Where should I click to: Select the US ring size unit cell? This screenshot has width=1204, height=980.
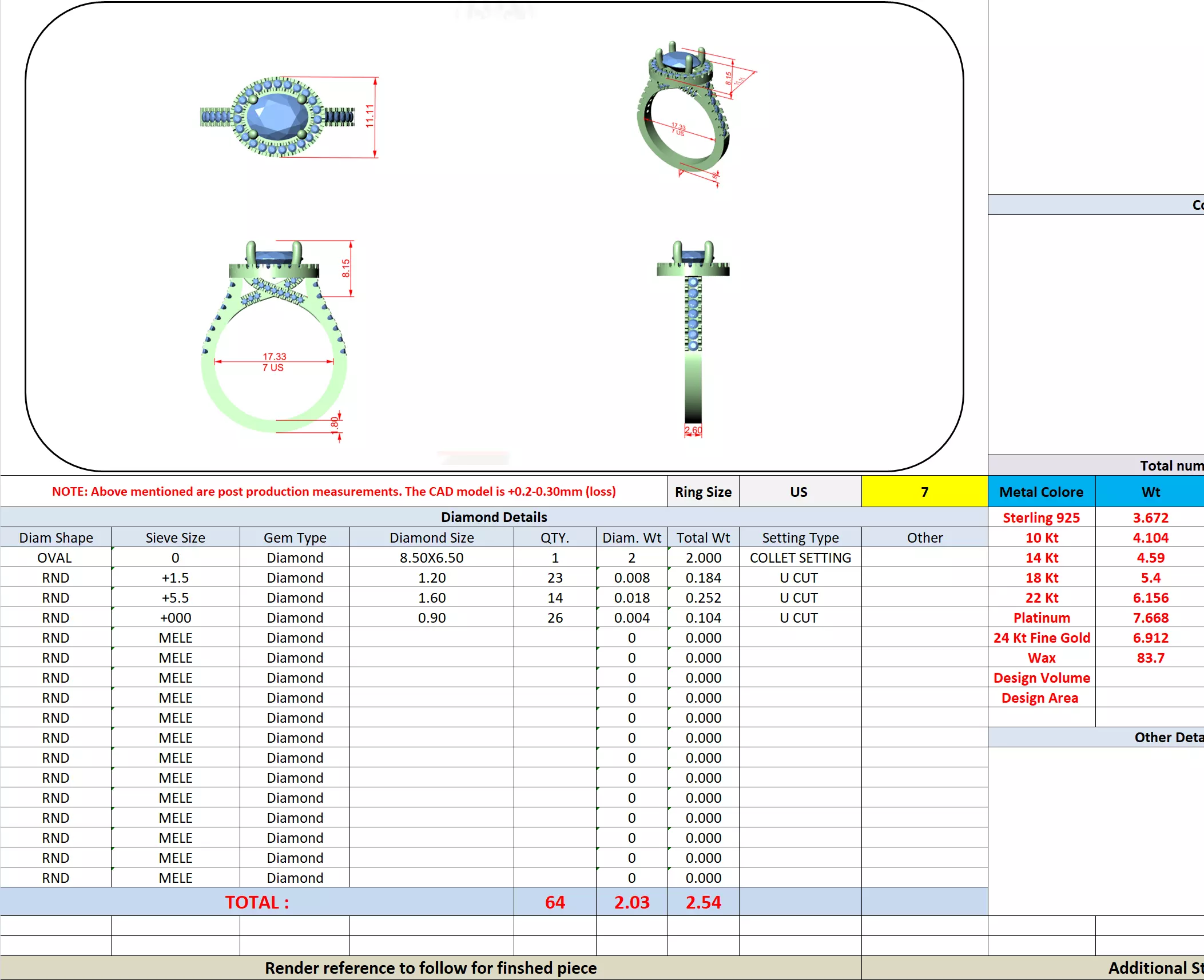pyautogui.click(x=799, y=492)
